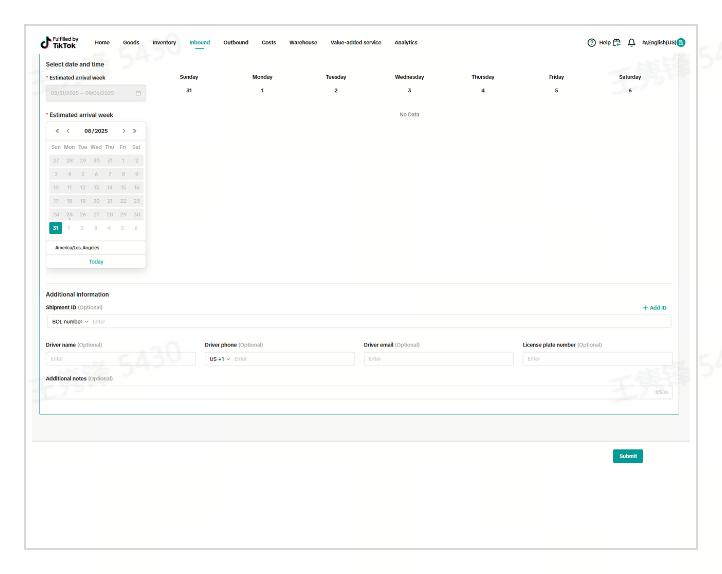Select the Inbound tab
This screenshot has width=722, height=574.
tap(200, 42)
